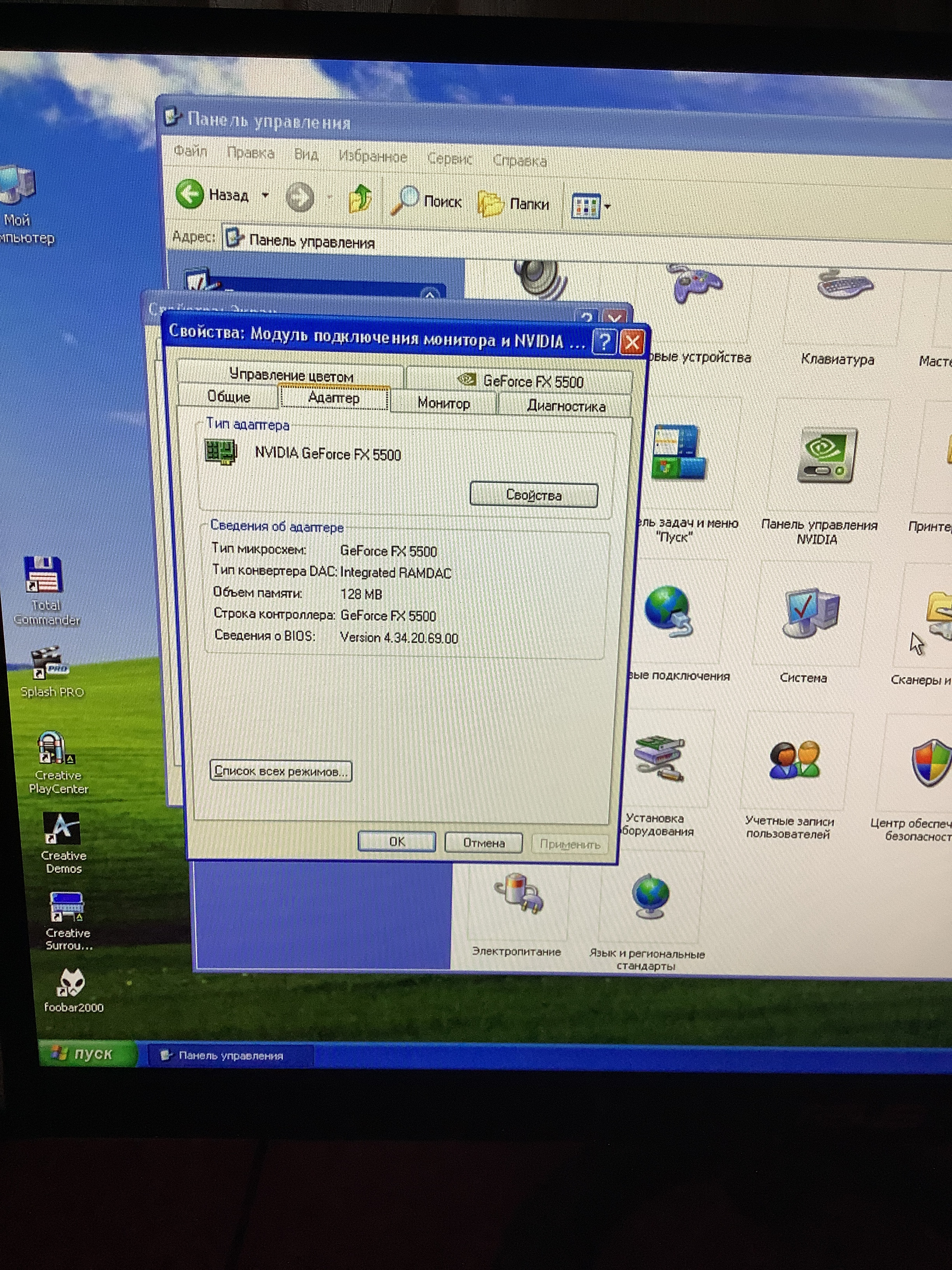Launch Total Commander from desktop
Screen dimensions: 952x1270
pyautogui.click(x=45, y=590)
